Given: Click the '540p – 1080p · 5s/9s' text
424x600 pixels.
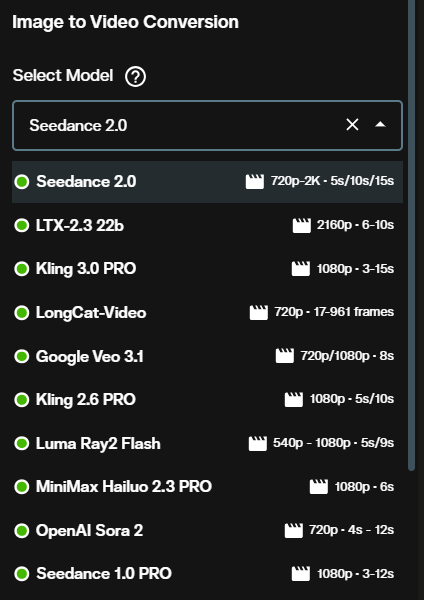Looking at the screenshot, I should pyautogui.click(x=333, y=443).
